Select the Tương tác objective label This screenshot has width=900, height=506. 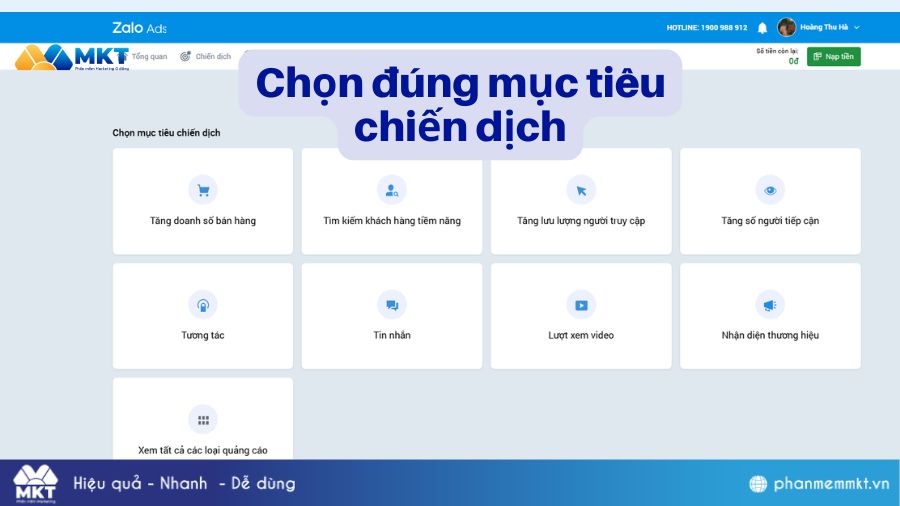tap(203, 335)
